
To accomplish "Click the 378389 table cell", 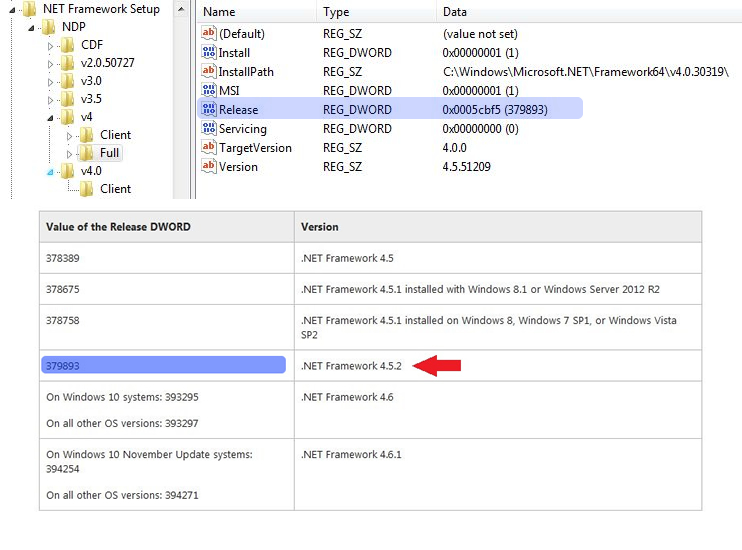I will pos(167,258).
